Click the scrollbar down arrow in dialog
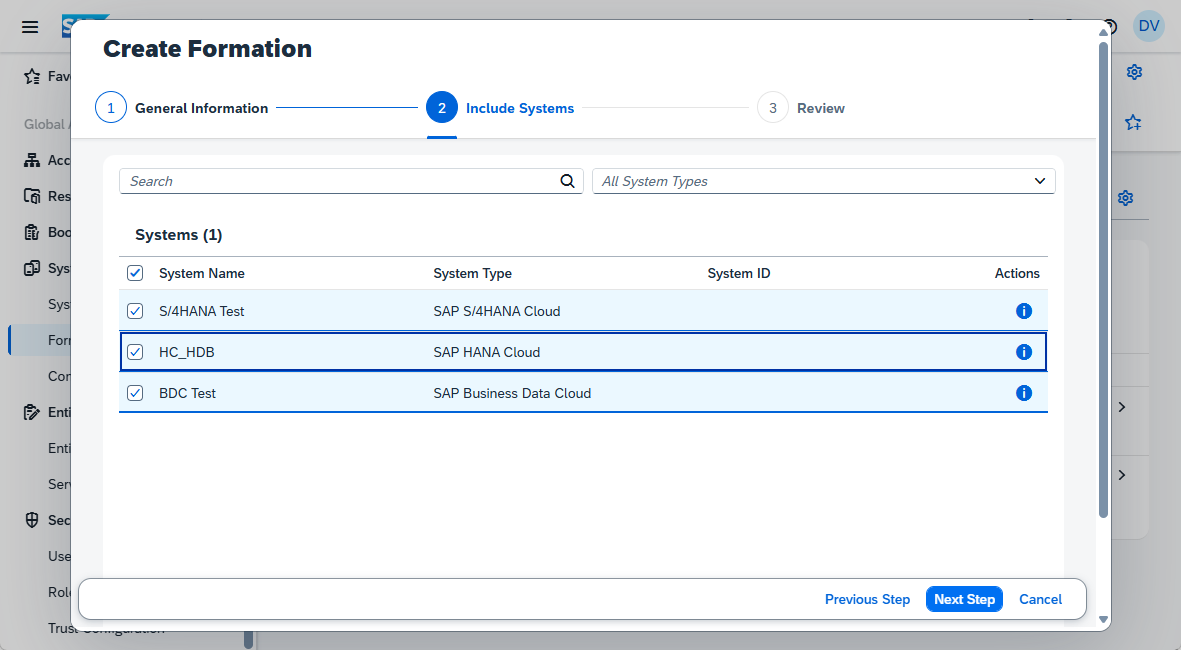 [x=1103, y=619]
